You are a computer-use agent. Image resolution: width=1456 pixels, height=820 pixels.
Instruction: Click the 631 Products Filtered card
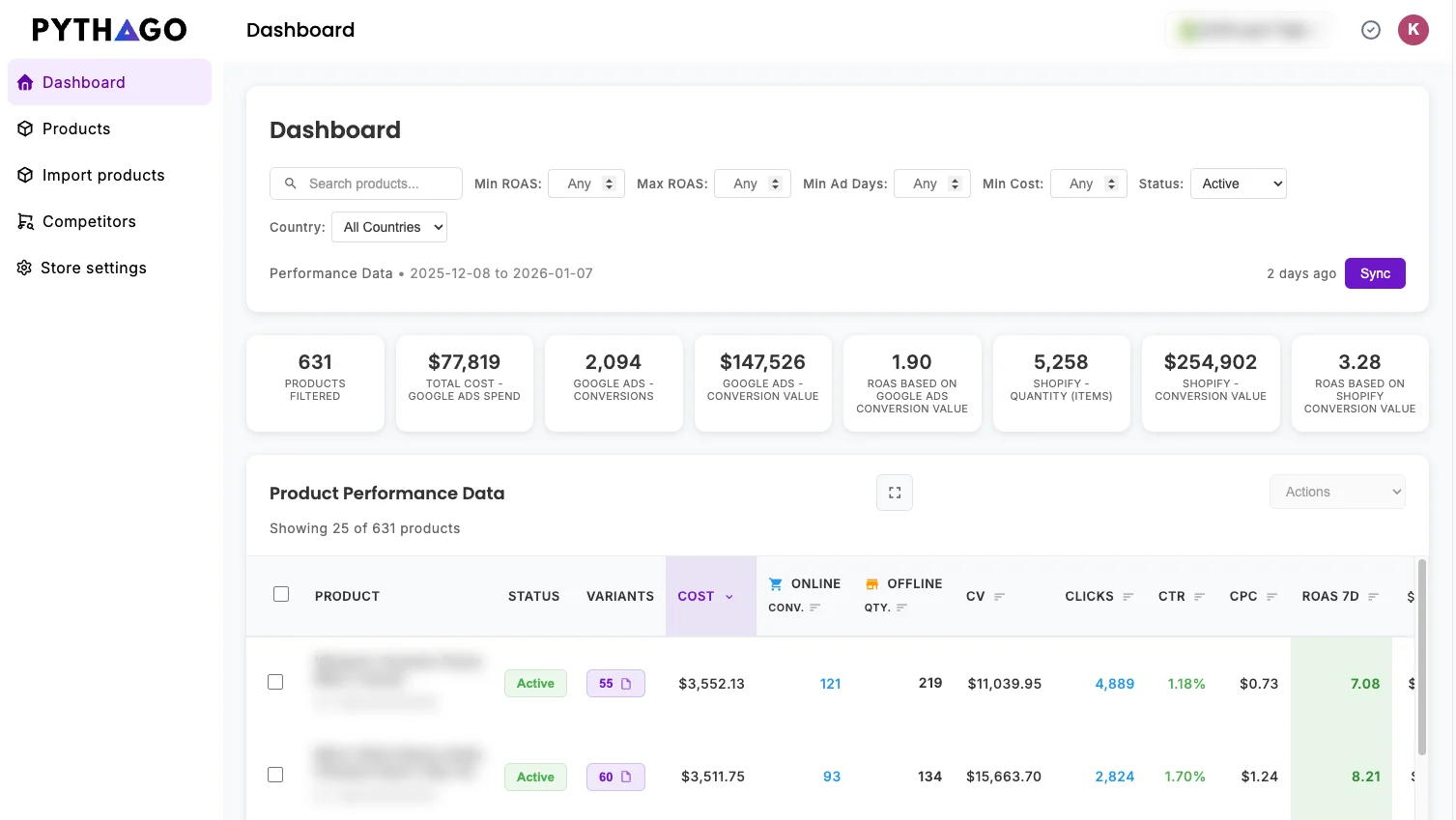pyautogui.click(x=315, y=383)
